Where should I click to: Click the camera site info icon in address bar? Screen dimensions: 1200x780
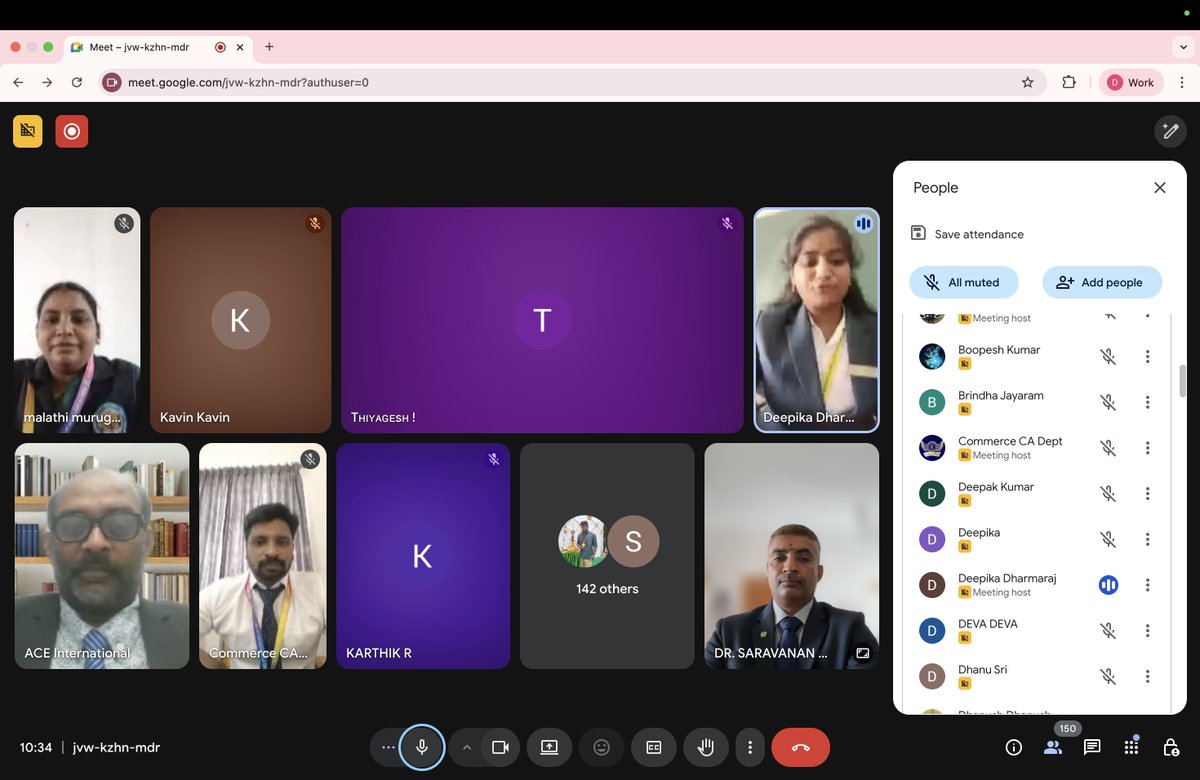[x=113, y=82]
